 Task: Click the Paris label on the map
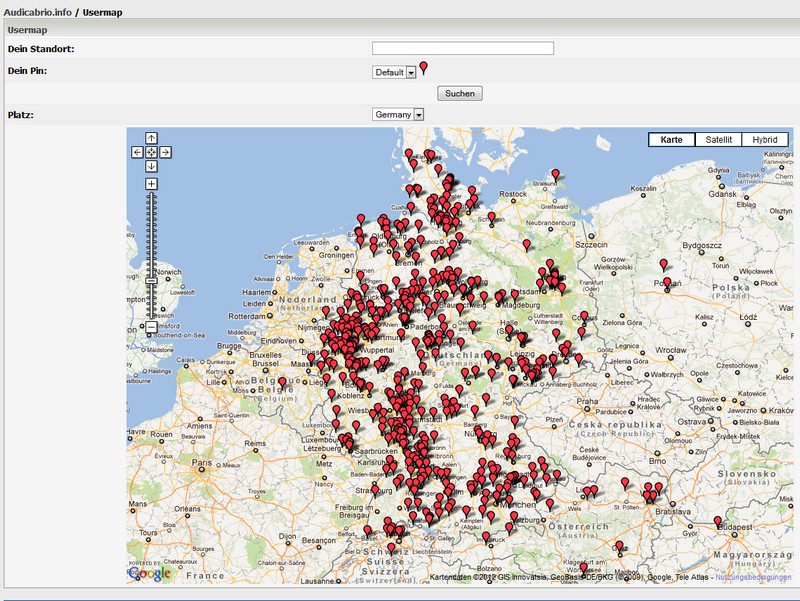[x=202, y=462]
